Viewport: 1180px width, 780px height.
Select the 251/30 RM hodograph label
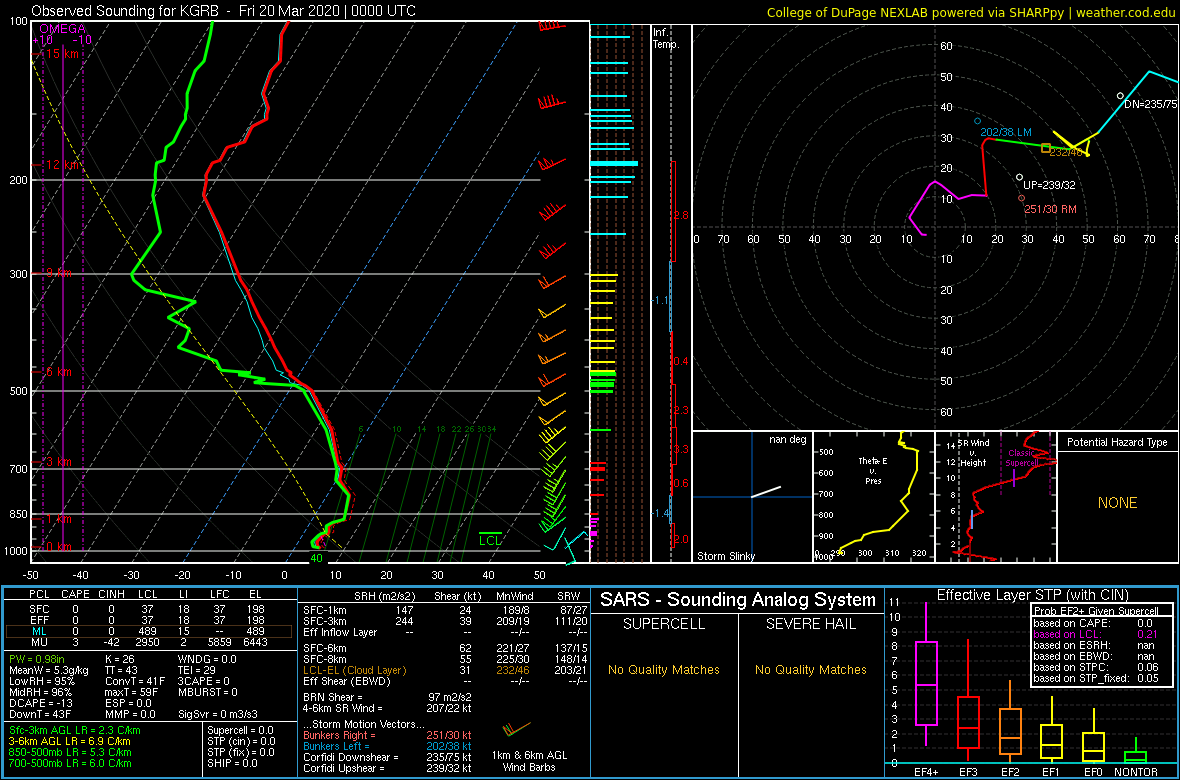click(1050, 209)
